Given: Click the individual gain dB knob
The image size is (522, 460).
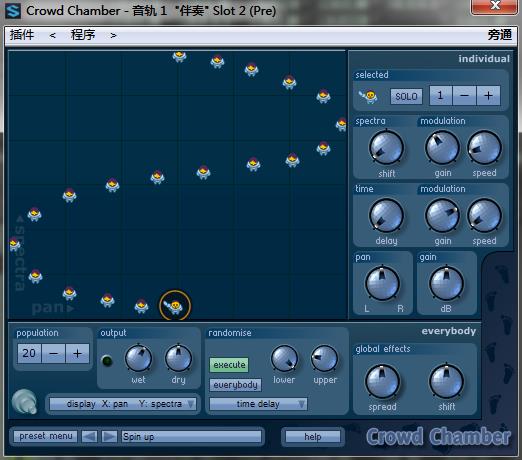Looking at the screenshot, I should pyautogui.click(x=446, y=283).
